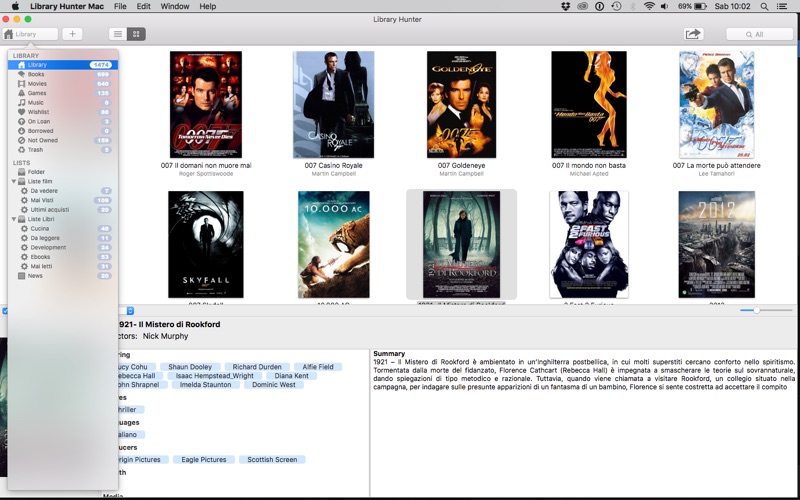Select the Books category icon
Image resolution: width=800 pixels, height=500 pixels.
pos(21,74)
